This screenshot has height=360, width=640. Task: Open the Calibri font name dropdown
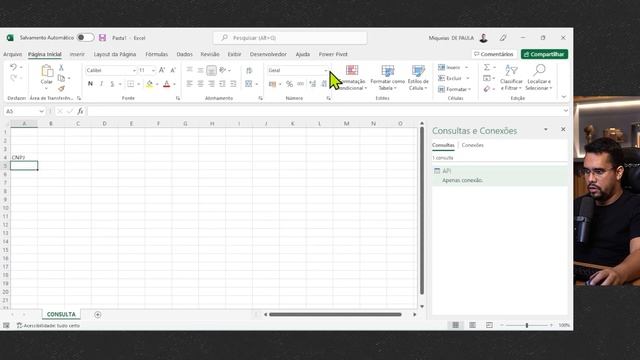tap(134, 71)
